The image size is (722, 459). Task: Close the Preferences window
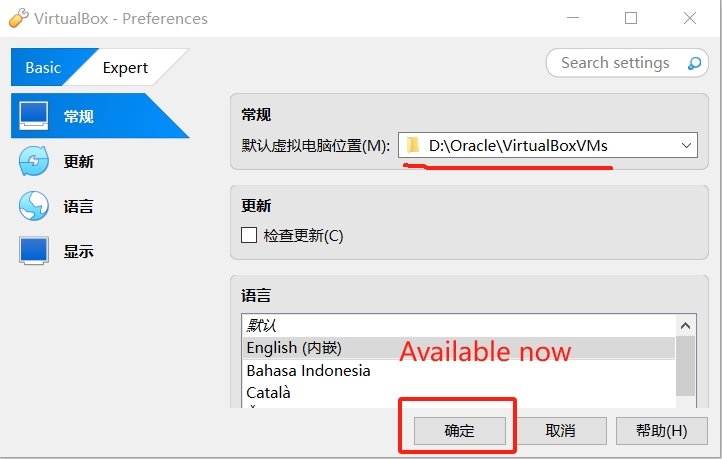(x=690, y=18)
